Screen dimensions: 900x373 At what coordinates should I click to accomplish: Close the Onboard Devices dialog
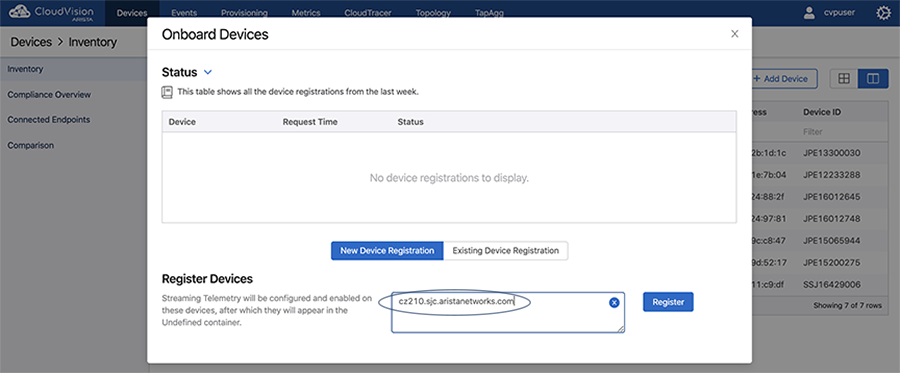[735, 34]
